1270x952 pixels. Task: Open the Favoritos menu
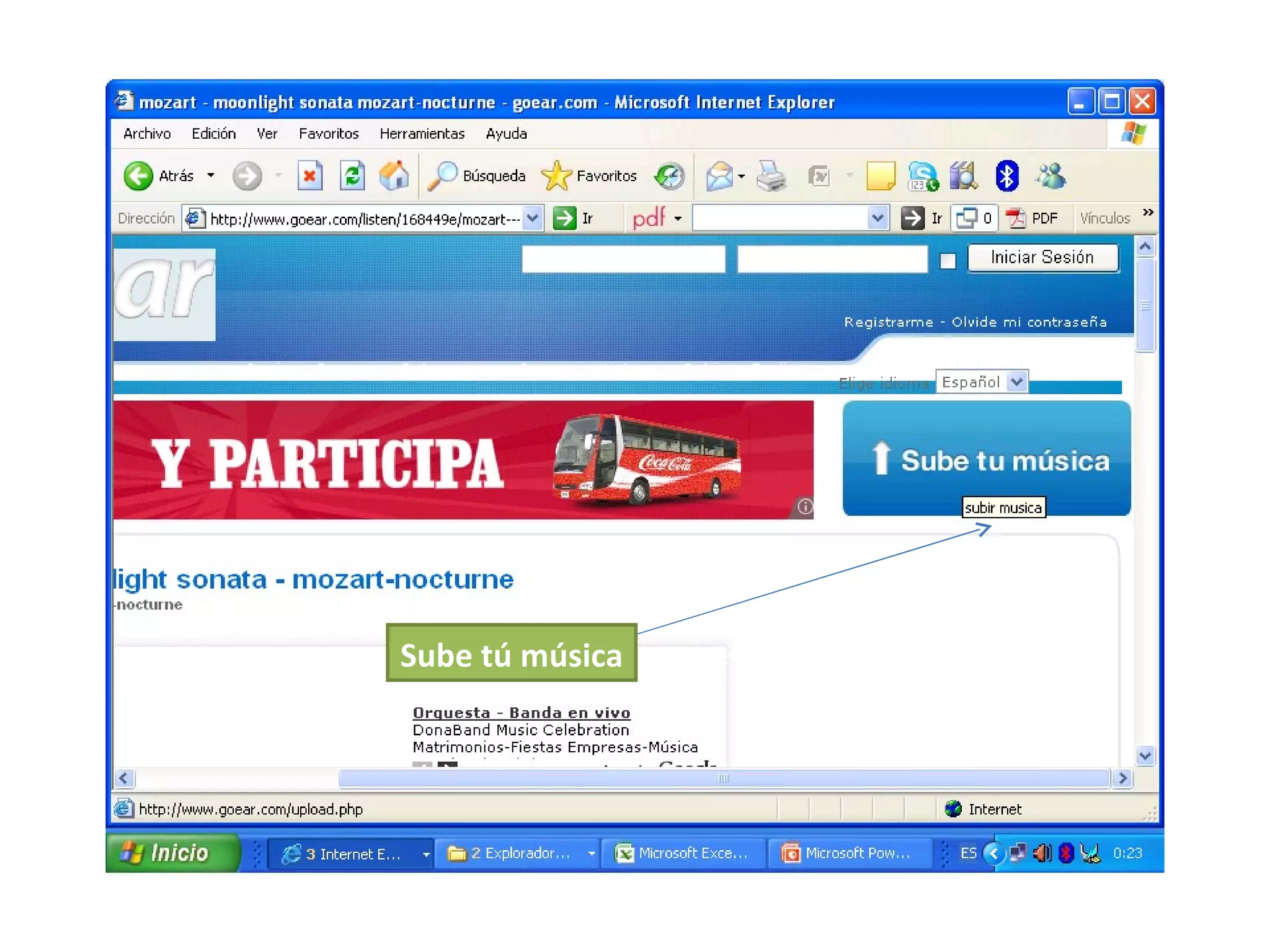pyautogui.click(x=329, y=134)
